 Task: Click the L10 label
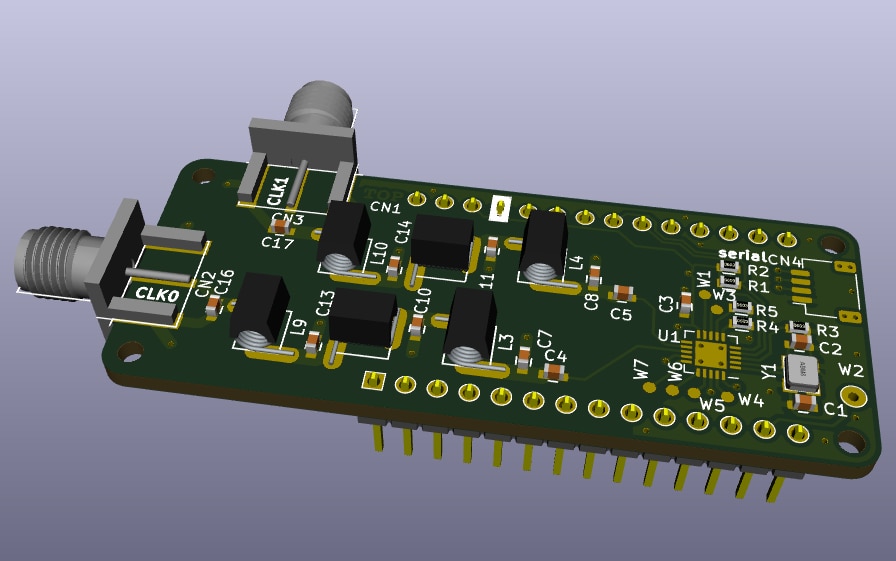tap(379, 254)
